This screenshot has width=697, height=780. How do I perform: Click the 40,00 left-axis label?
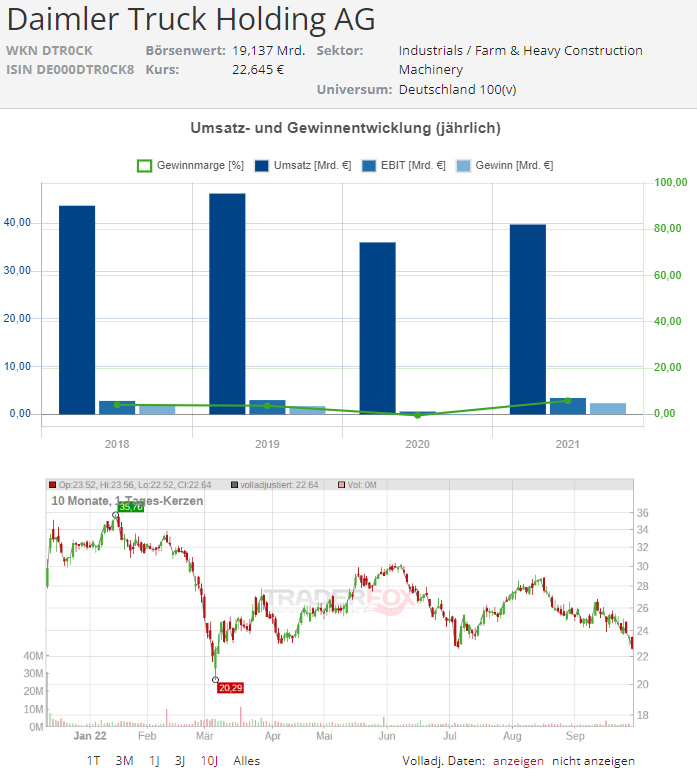[17, 223]
